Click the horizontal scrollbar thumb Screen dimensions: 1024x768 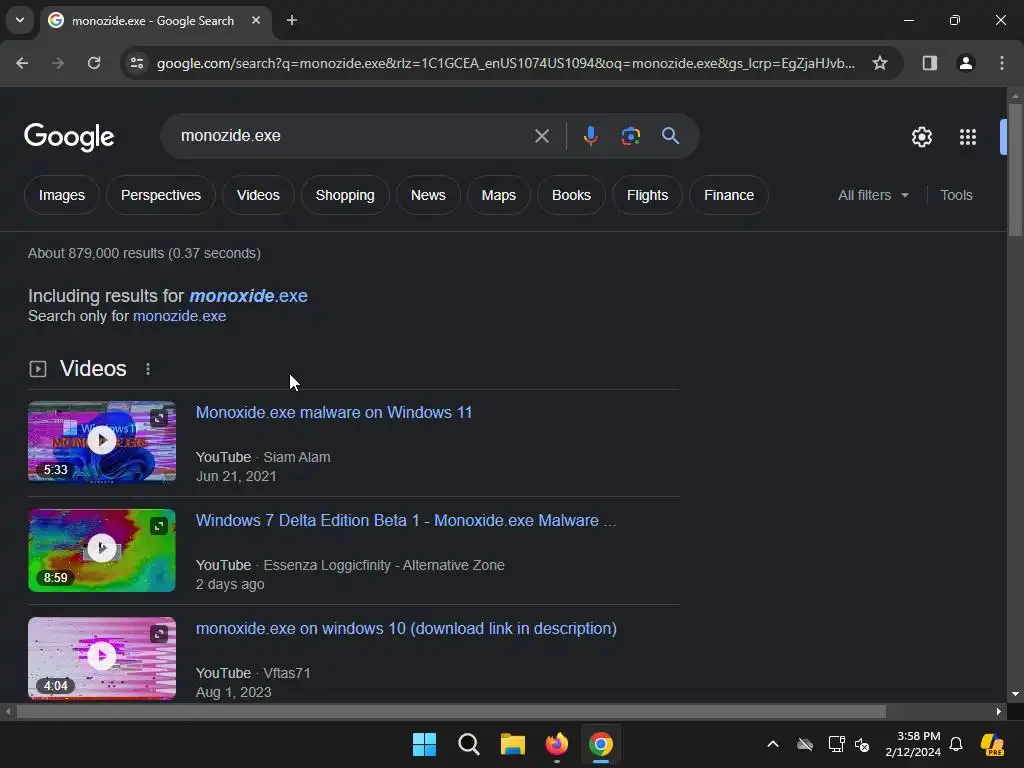(451, 711)
